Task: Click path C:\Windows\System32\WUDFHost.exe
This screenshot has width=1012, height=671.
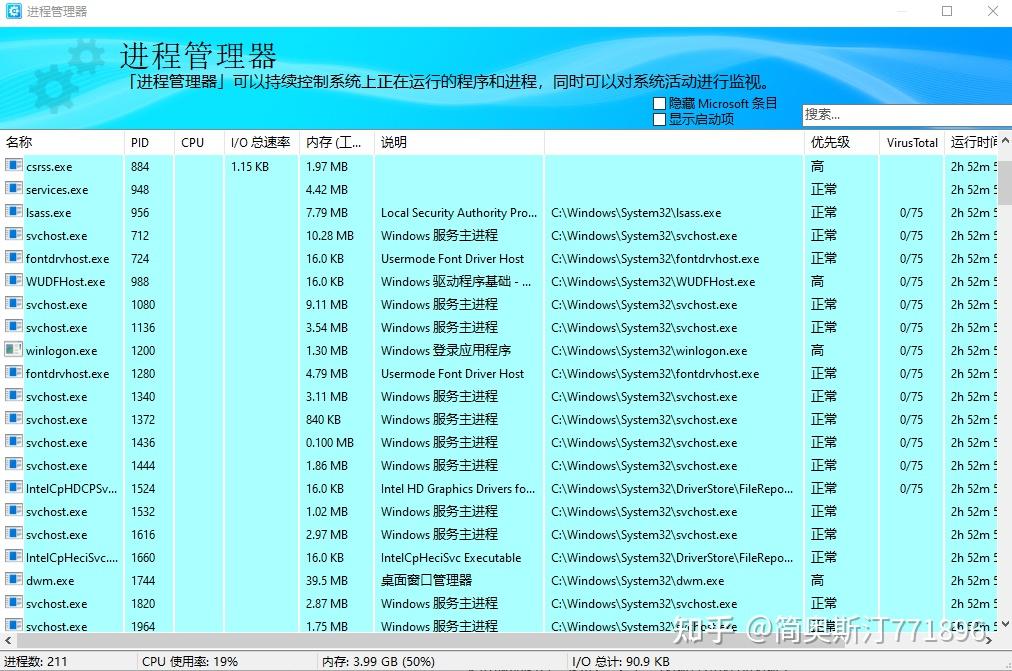Action: pos(653,282)
